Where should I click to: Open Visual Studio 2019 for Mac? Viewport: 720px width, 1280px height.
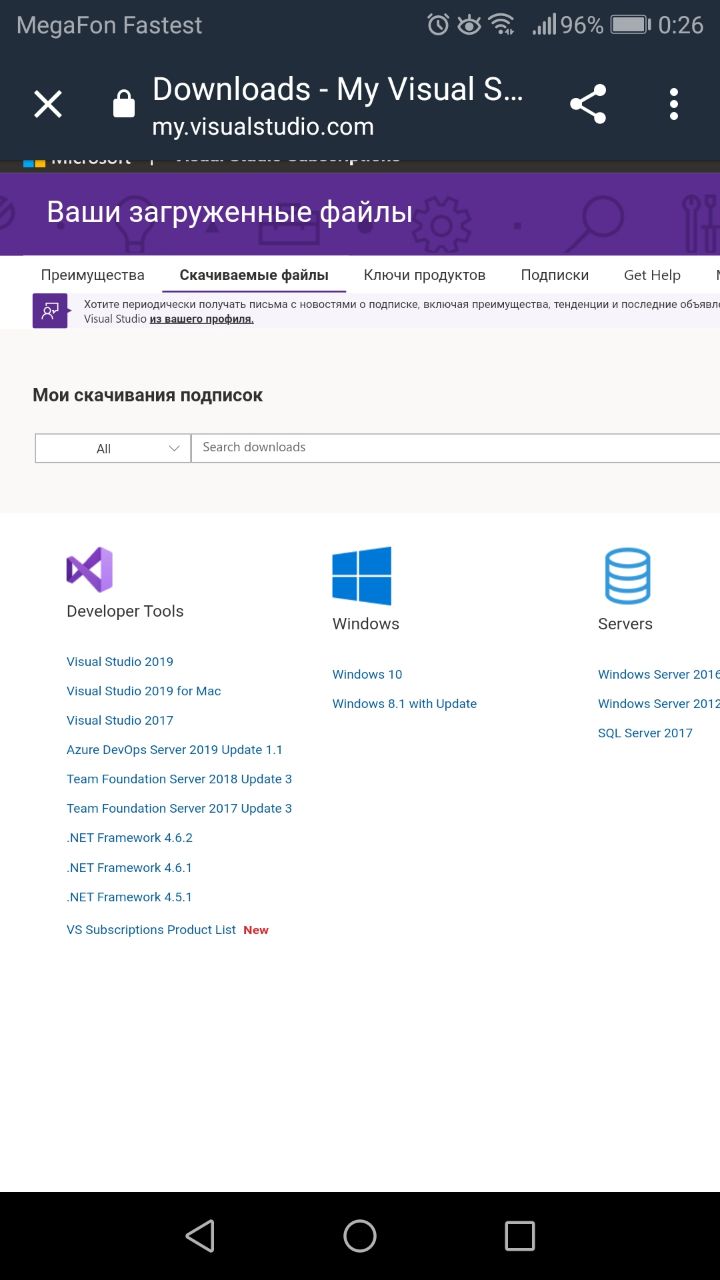144,691
